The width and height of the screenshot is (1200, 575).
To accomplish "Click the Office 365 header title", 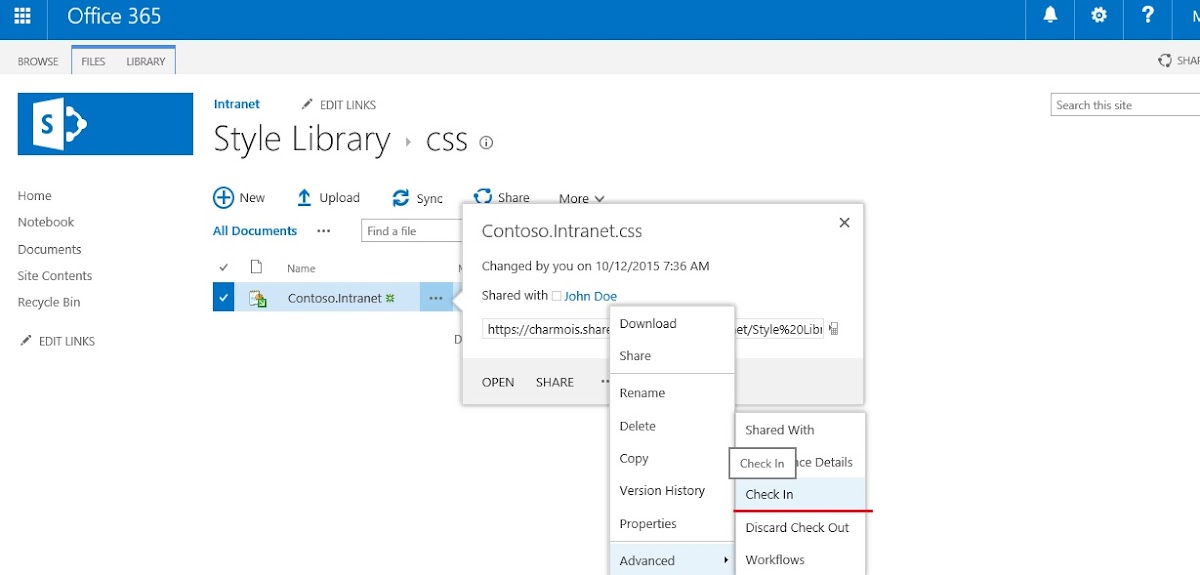I will coord(114,16).
